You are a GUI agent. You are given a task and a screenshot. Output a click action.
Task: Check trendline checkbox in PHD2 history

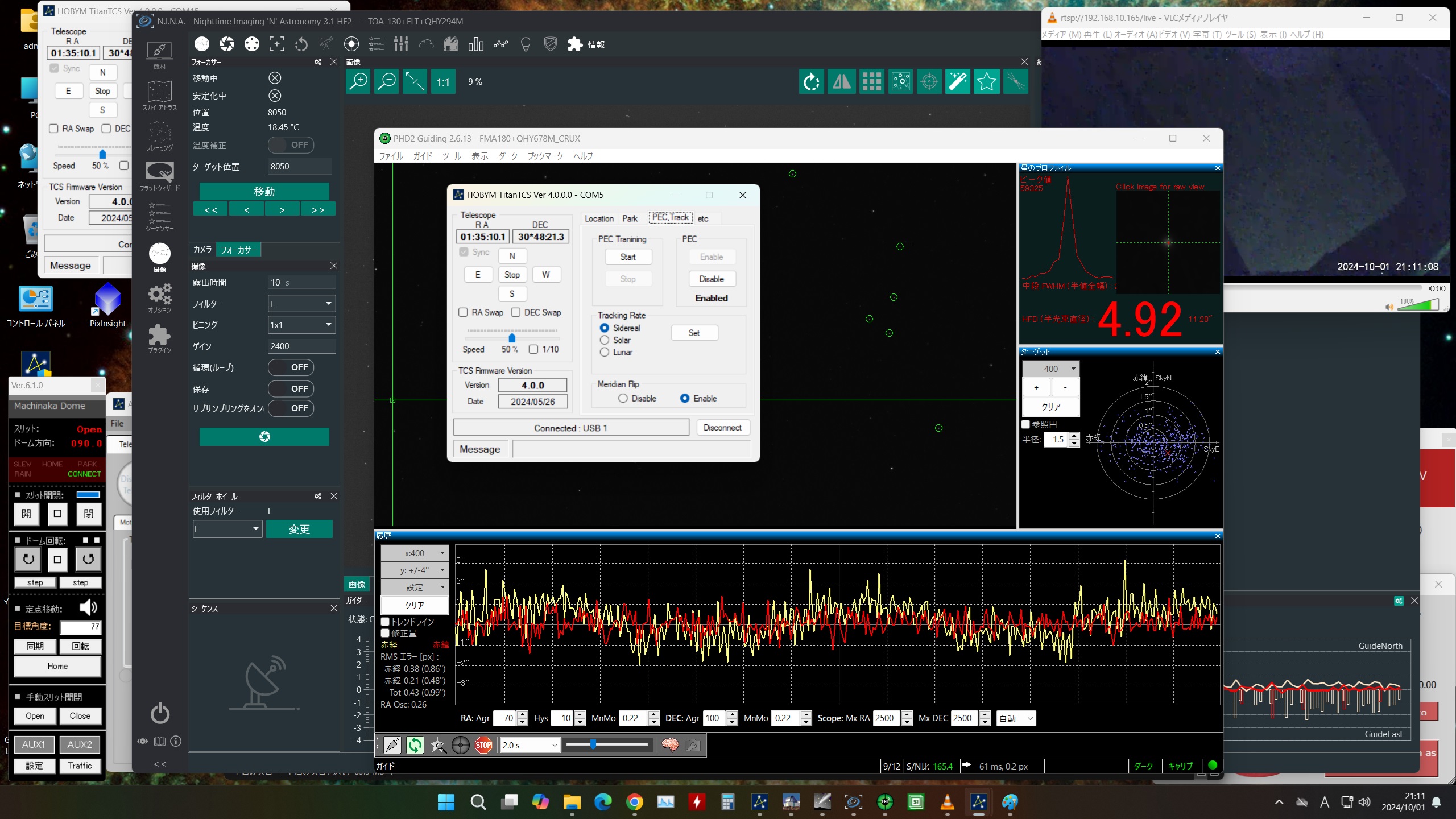click(386, 622)
